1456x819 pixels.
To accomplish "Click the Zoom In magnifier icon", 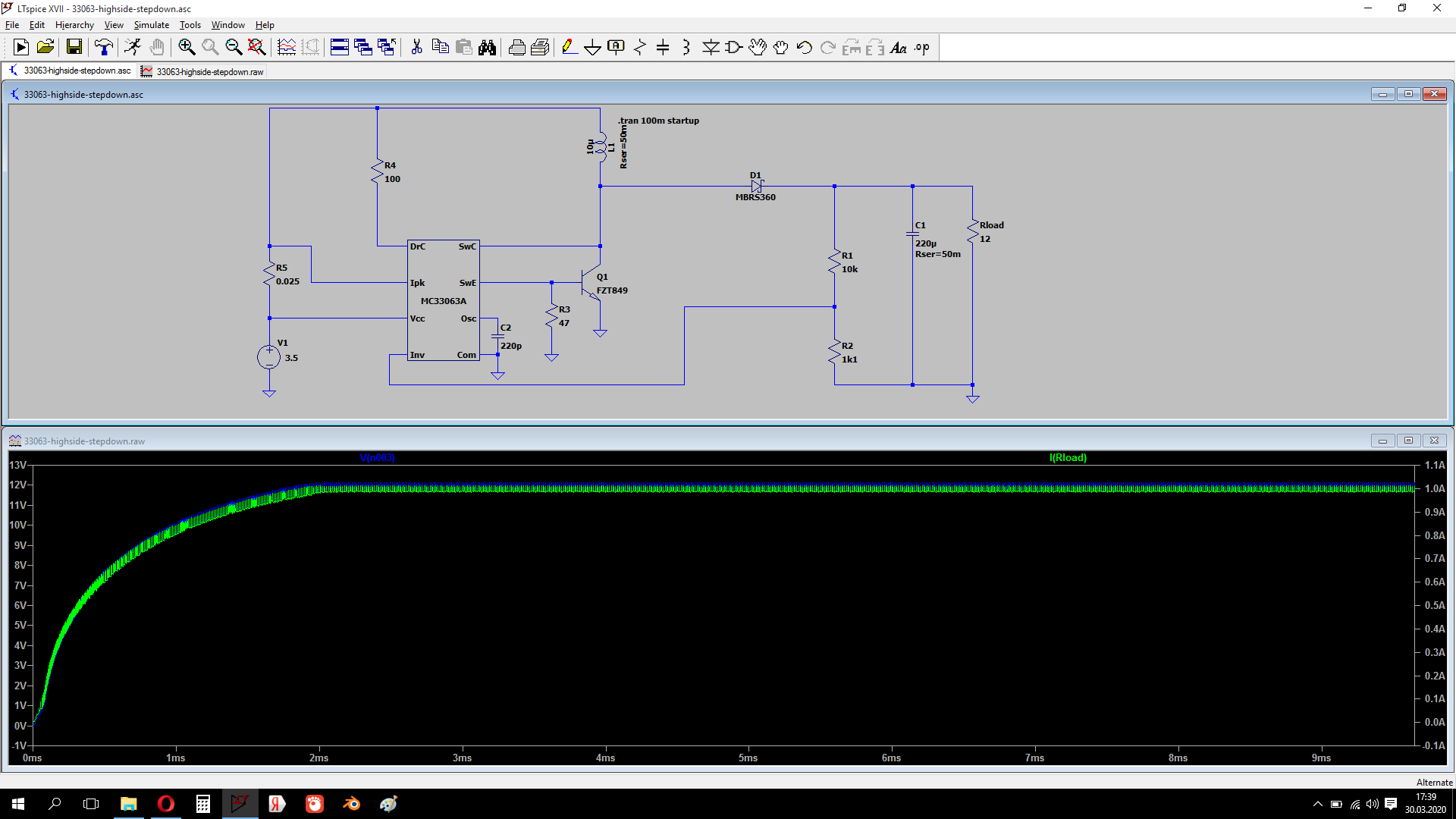I will [x=187, y=47].
